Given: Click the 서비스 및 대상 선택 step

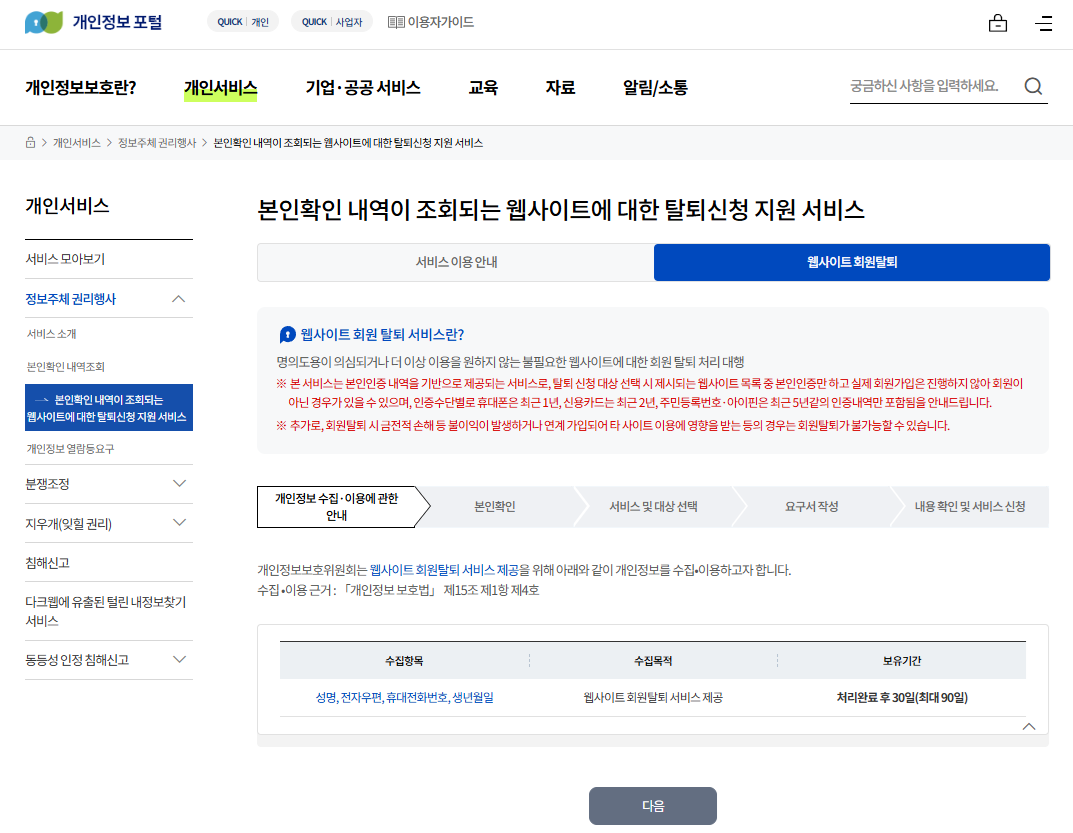Looking at the screenshot, I should (654, 507).
